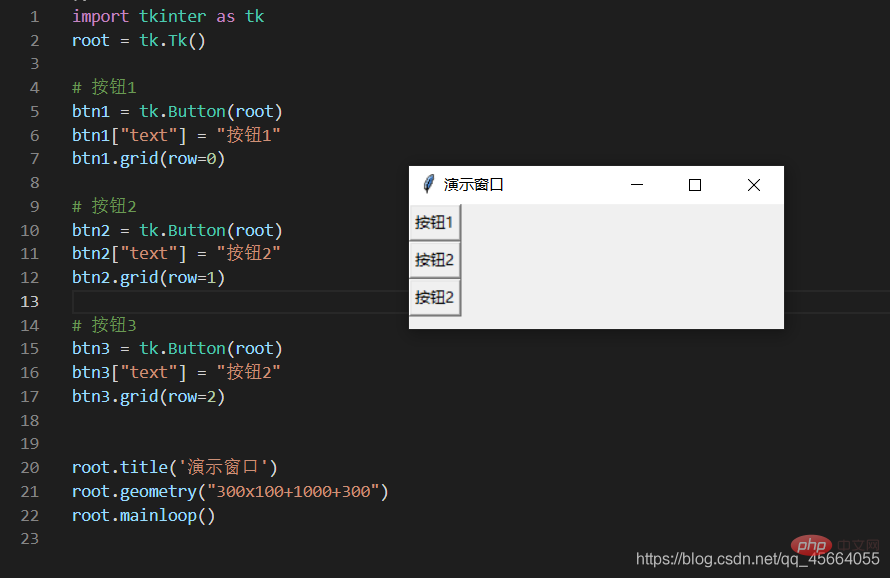Viewport: 890px width, 578px height.
Task: Minimize the 演示窗口 window
Action: 637,185
